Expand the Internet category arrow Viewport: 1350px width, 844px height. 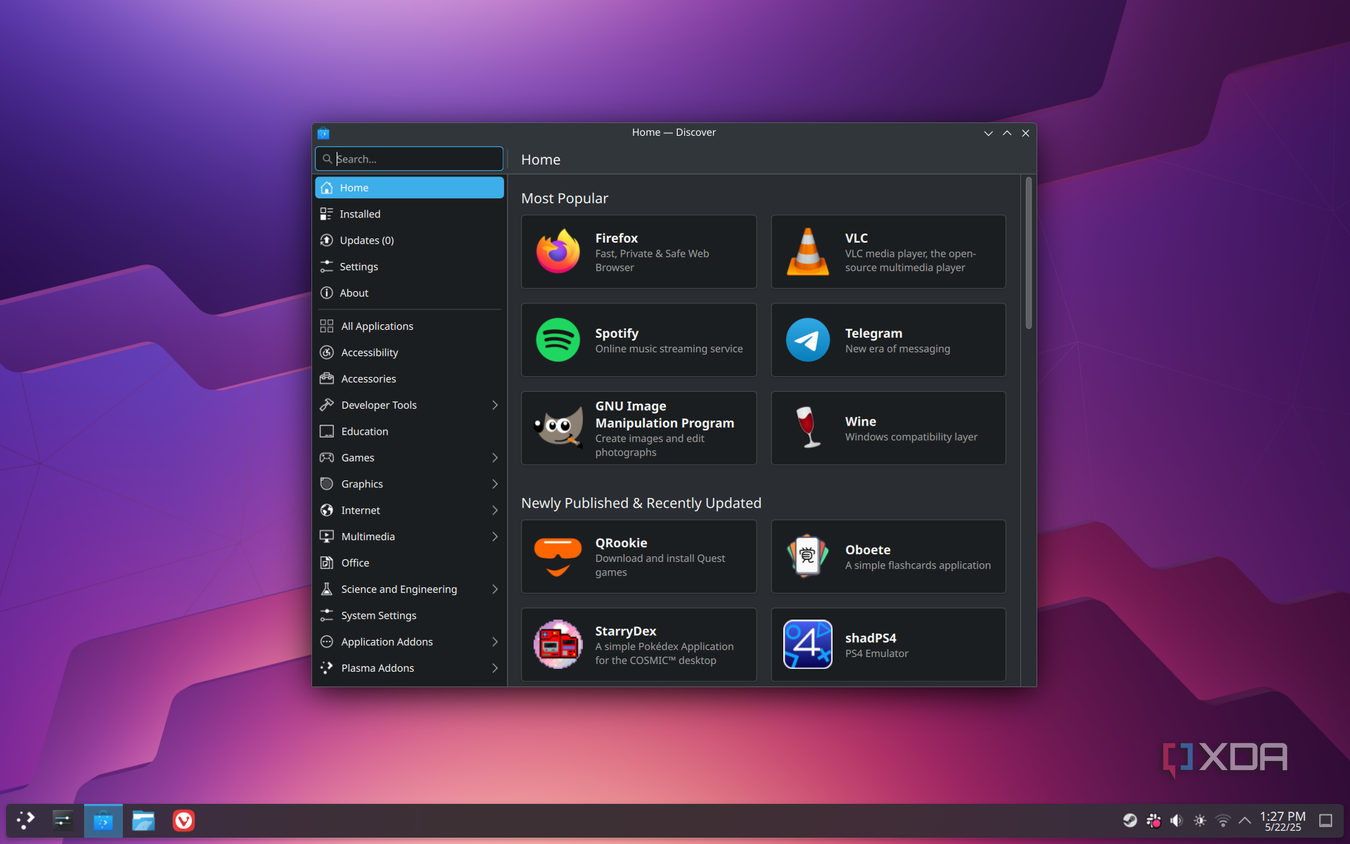tap(495, 510)
